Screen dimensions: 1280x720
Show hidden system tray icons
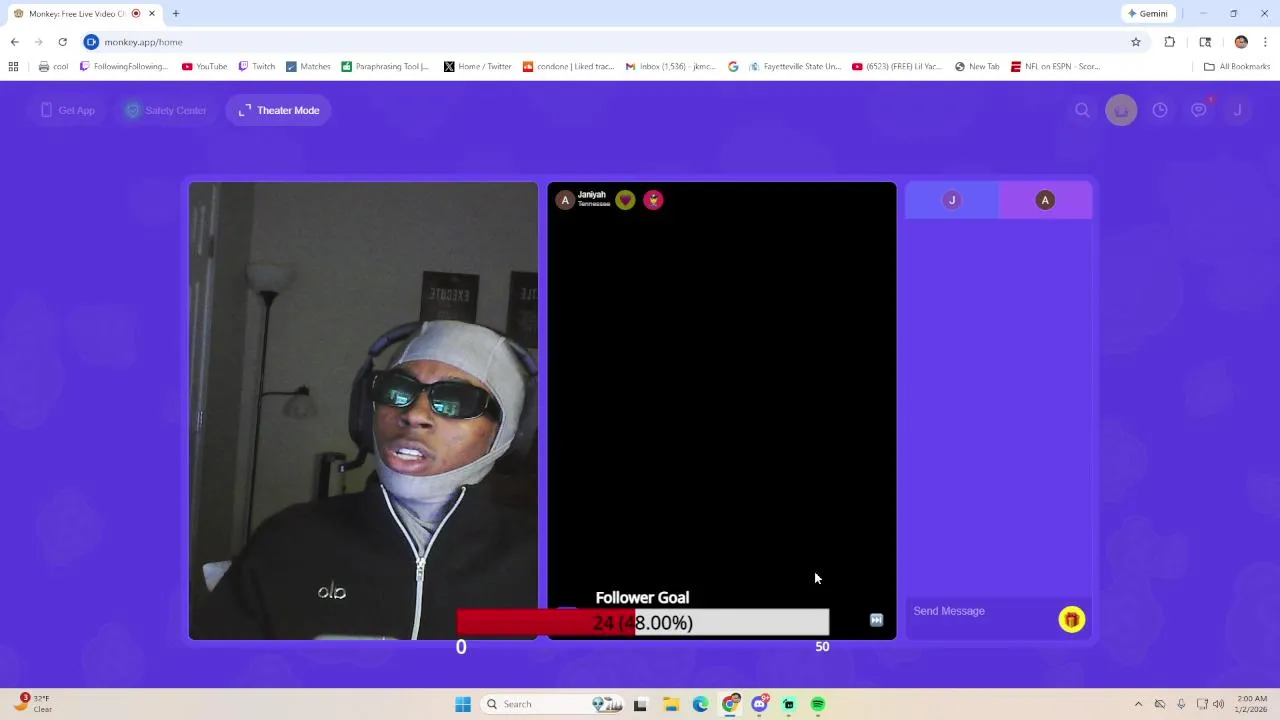point(1138,704)
